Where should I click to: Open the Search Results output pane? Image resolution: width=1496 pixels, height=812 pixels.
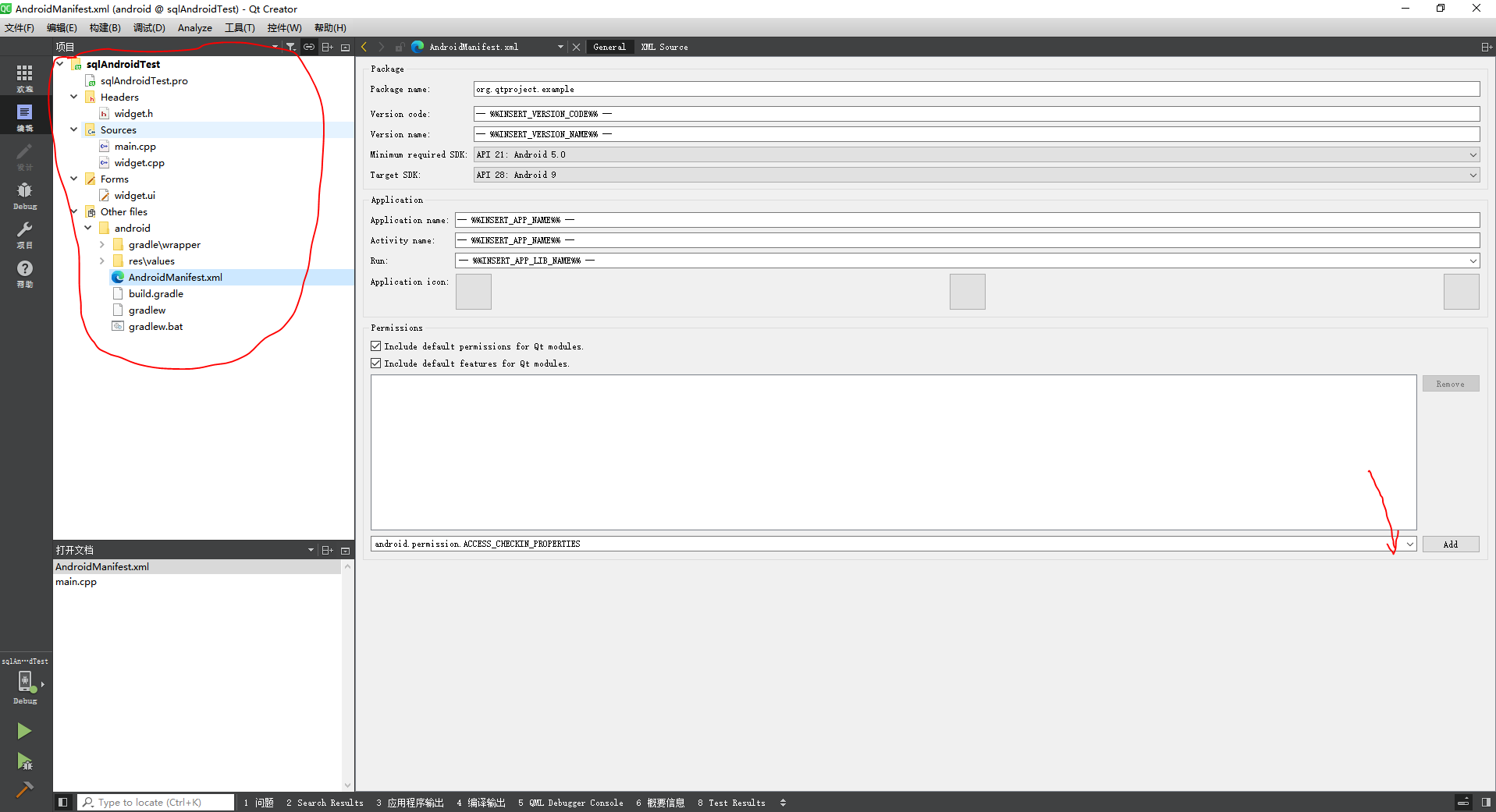coord(325,803)
